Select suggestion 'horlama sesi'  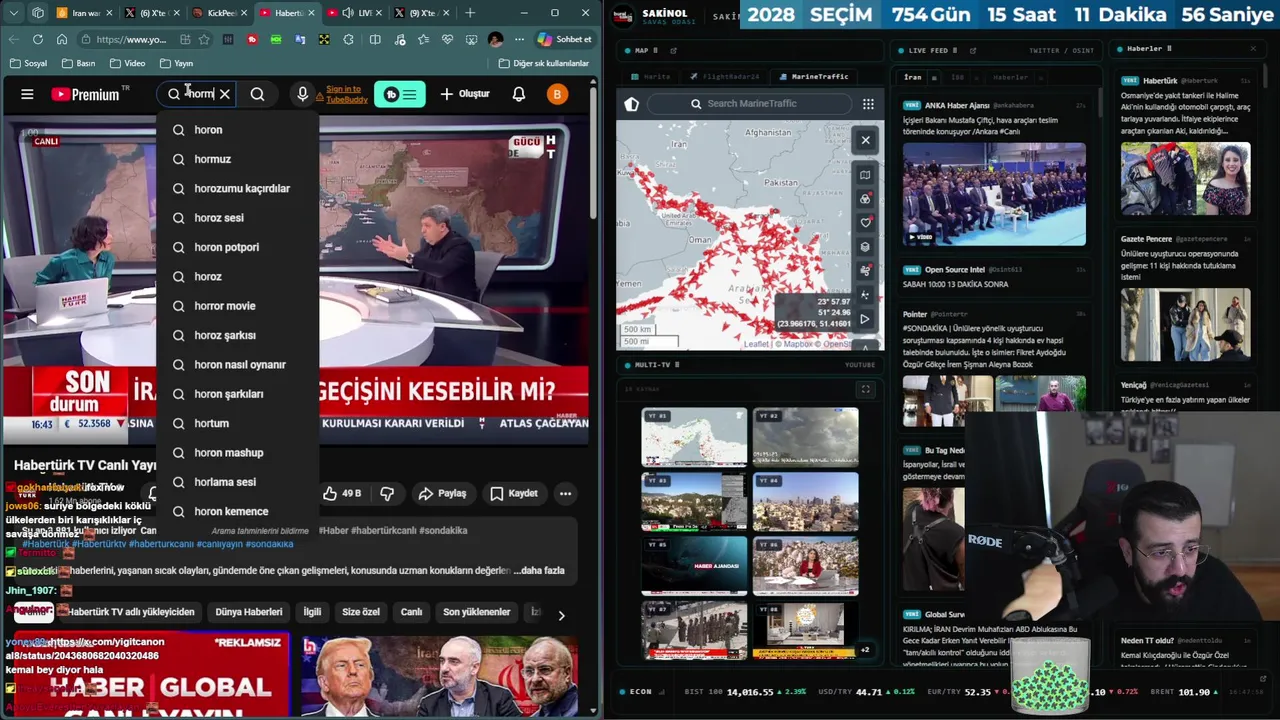point(238,482)
